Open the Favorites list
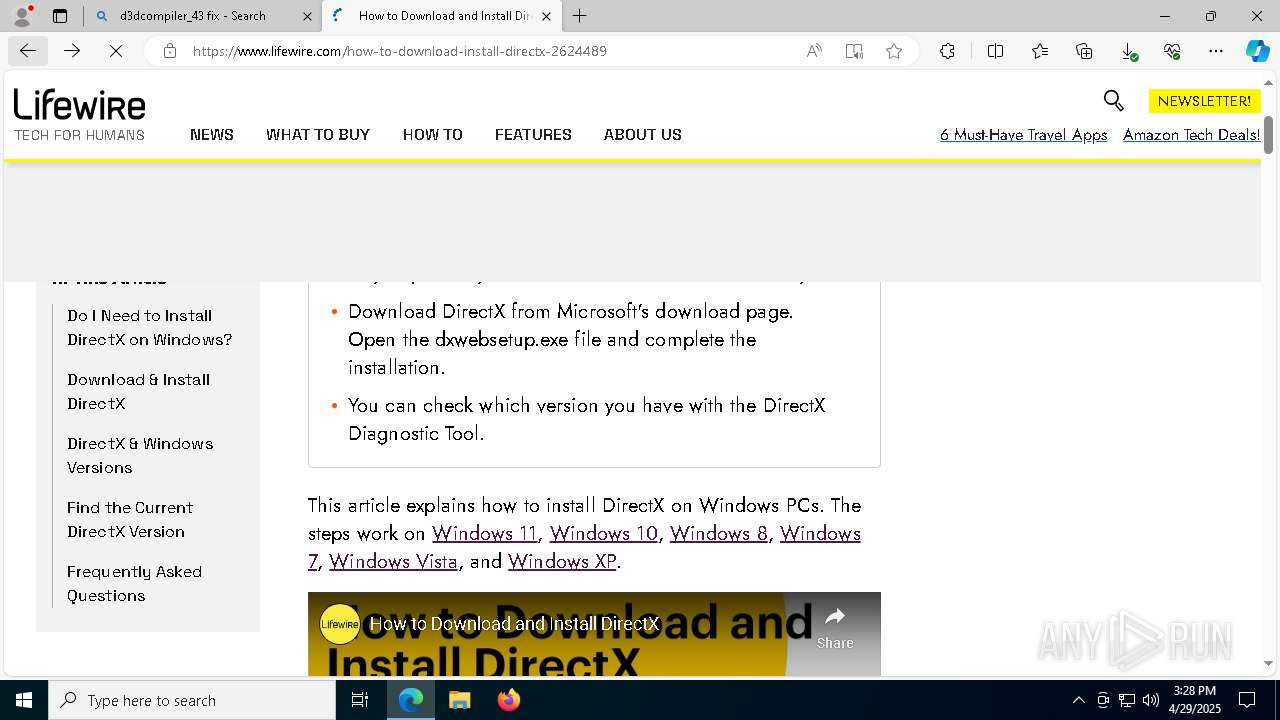 (x=1040, y=51)
